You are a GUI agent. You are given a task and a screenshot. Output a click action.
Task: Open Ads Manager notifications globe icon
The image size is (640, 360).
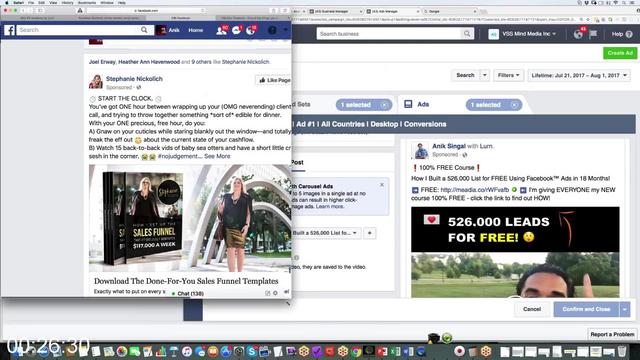(578, 34)
